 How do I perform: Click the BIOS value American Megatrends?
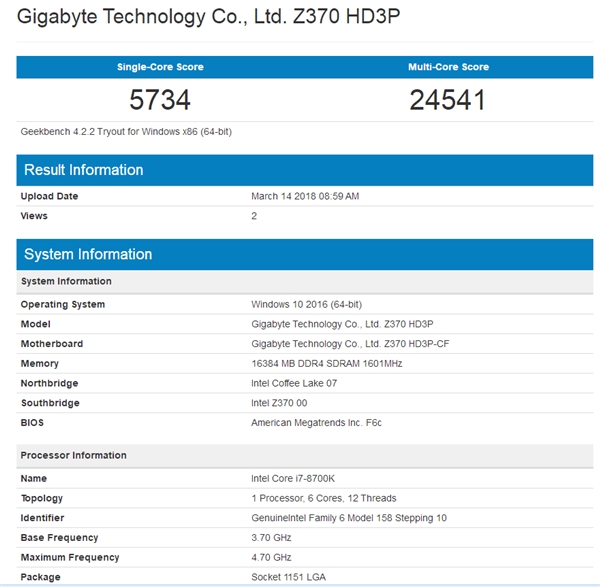click(316, 423)
